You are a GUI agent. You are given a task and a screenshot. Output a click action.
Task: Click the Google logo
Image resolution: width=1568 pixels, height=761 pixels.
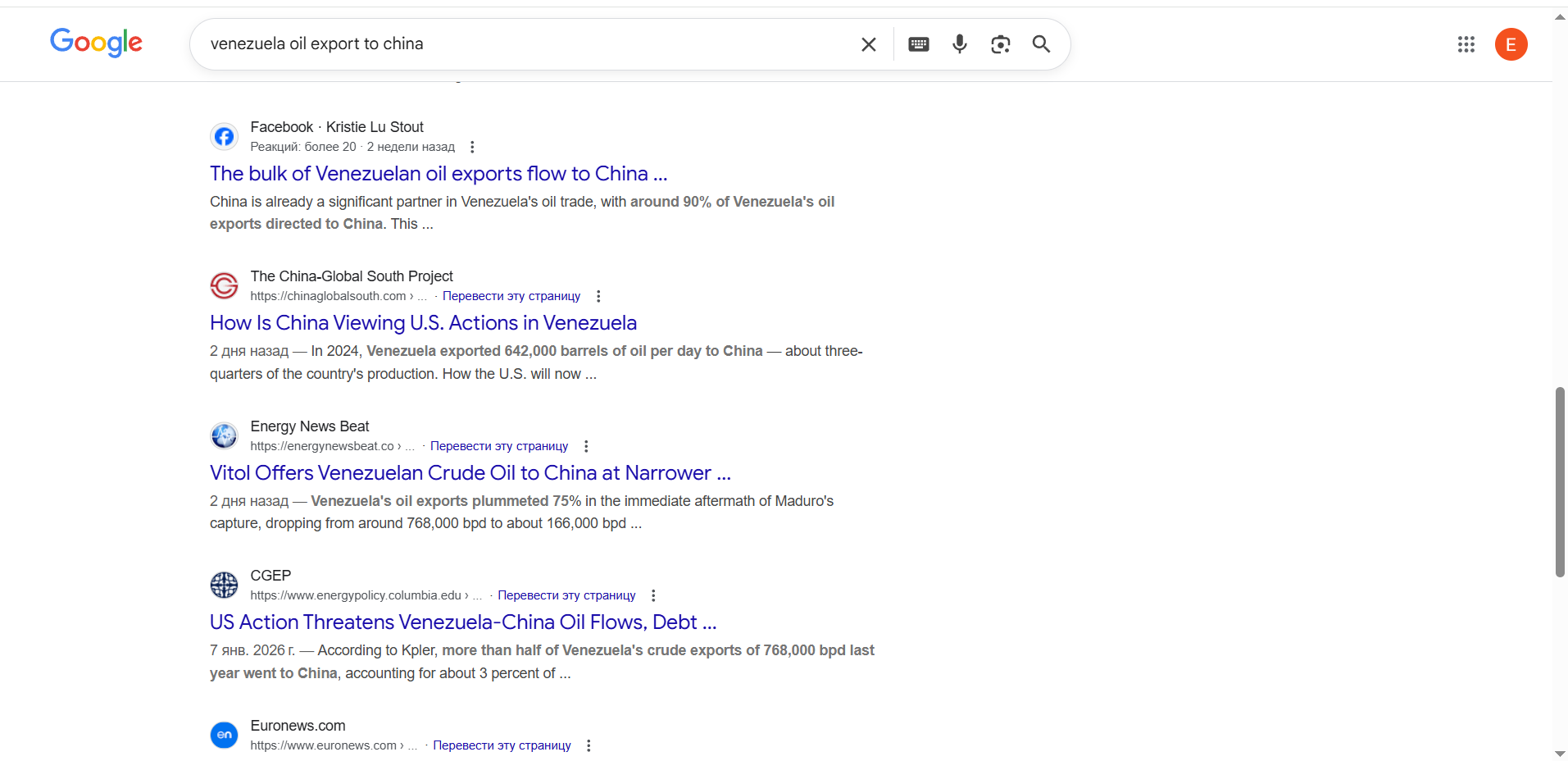coord(96,43)
